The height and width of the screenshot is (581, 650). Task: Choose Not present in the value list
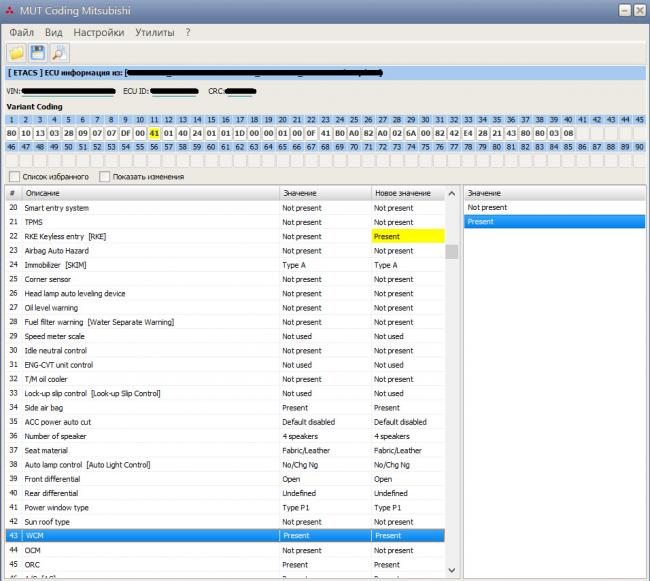(x=487, y=207)
